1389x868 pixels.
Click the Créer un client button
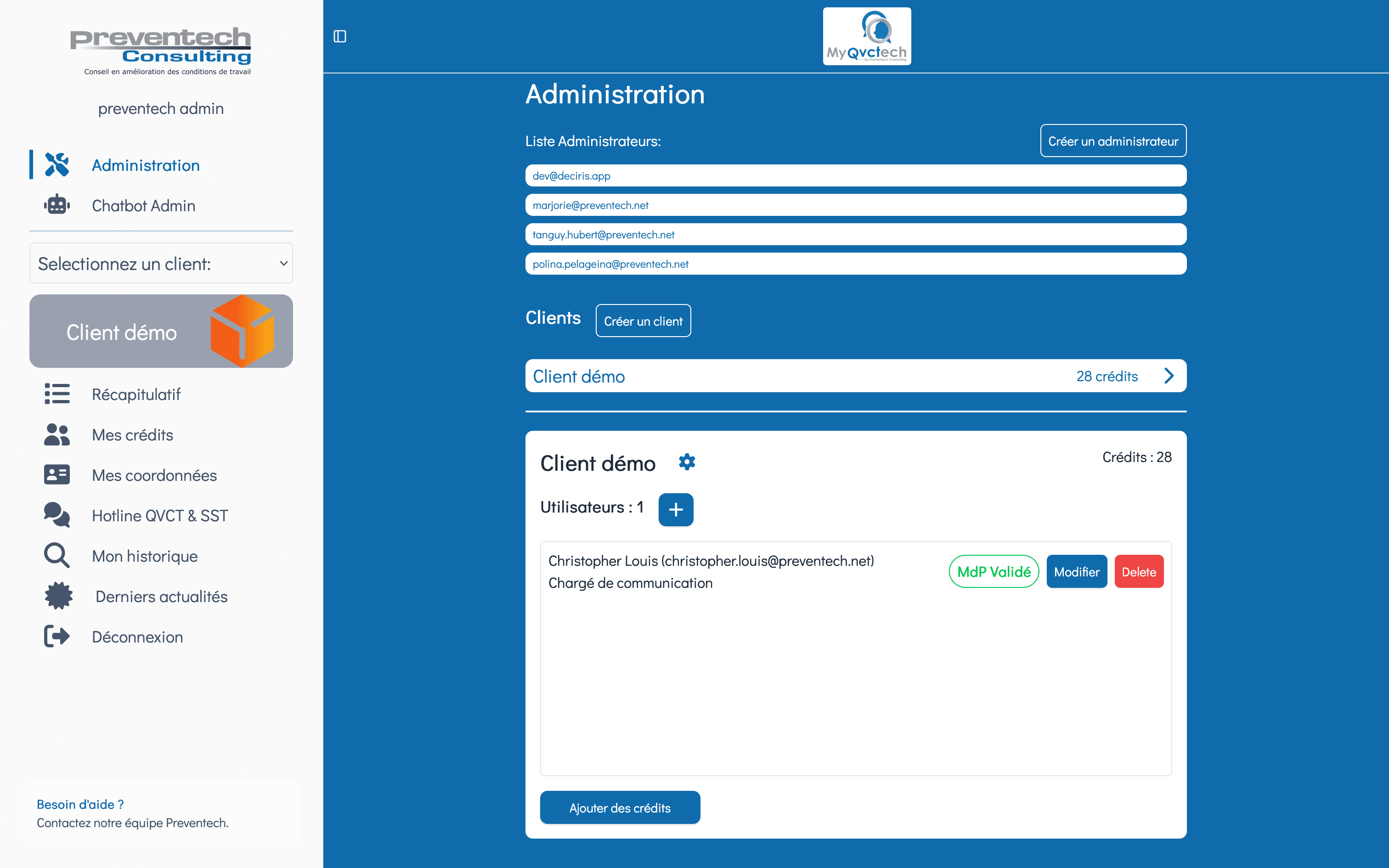click(643, 321)
